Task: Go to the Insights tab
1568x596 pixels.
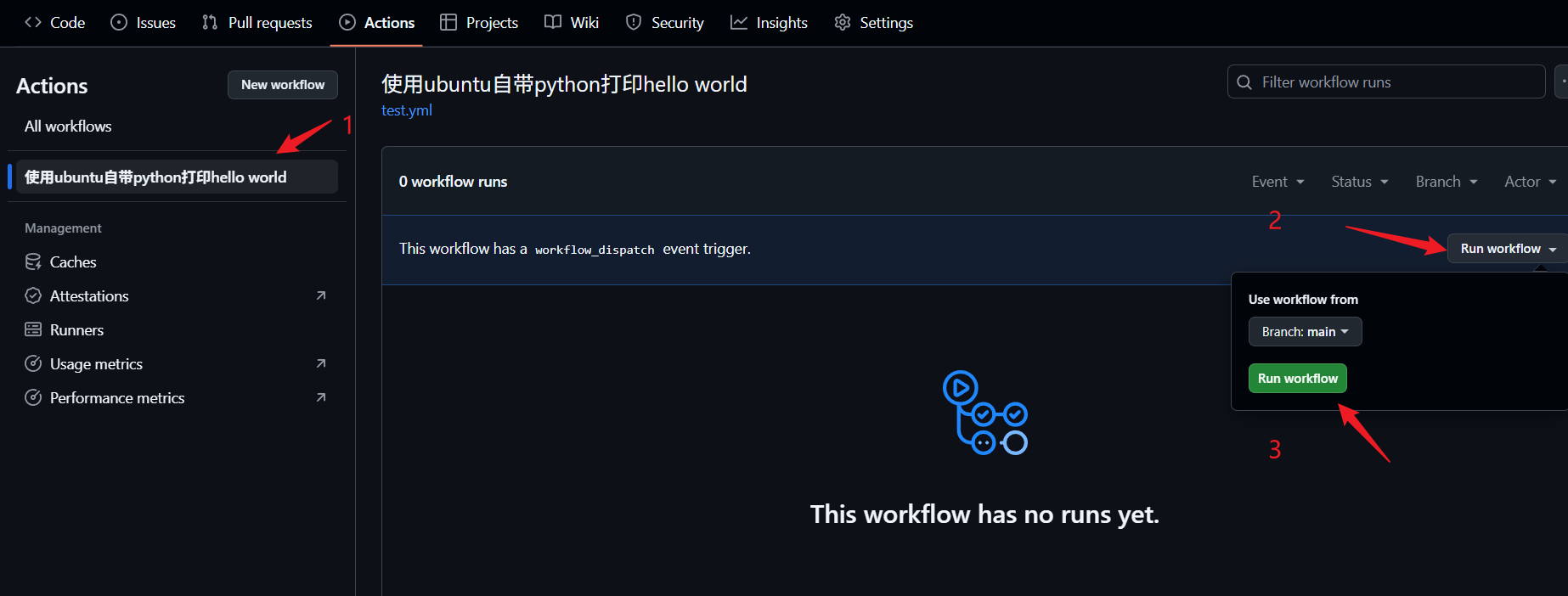Action: coord(769,23)
